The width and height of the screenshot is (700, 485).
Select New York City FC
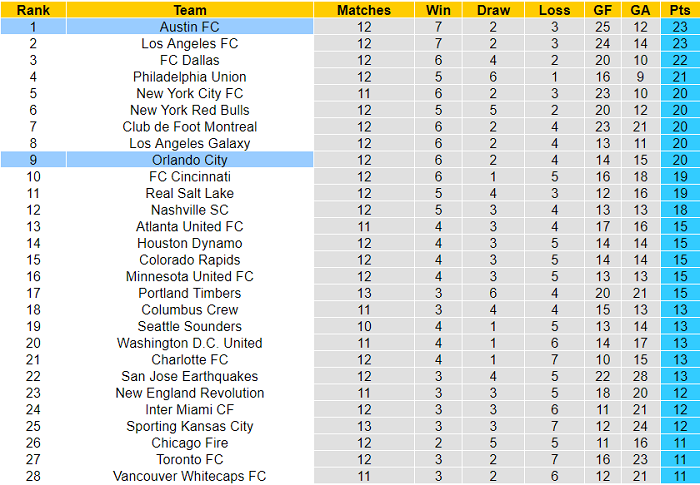coord(189,93)
